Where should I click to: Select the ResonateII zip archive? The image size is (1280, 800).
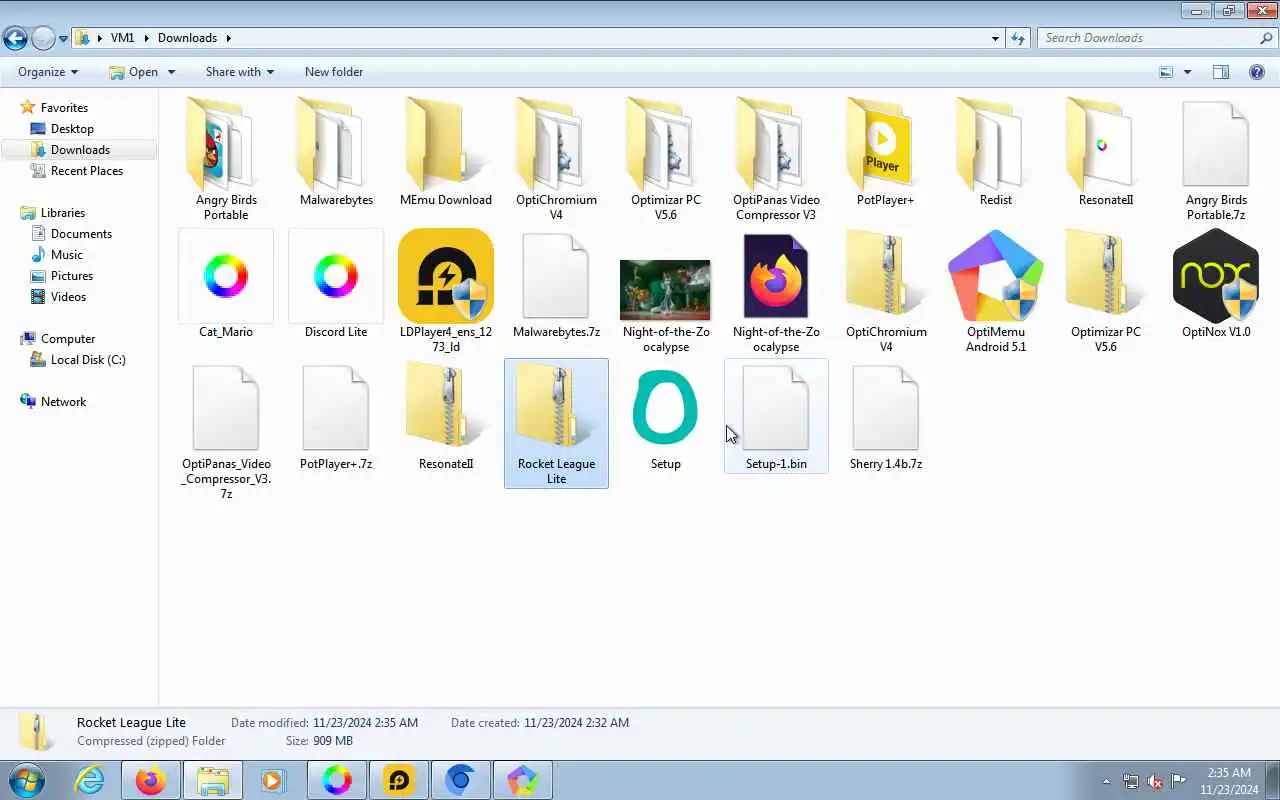pos(446,417)
